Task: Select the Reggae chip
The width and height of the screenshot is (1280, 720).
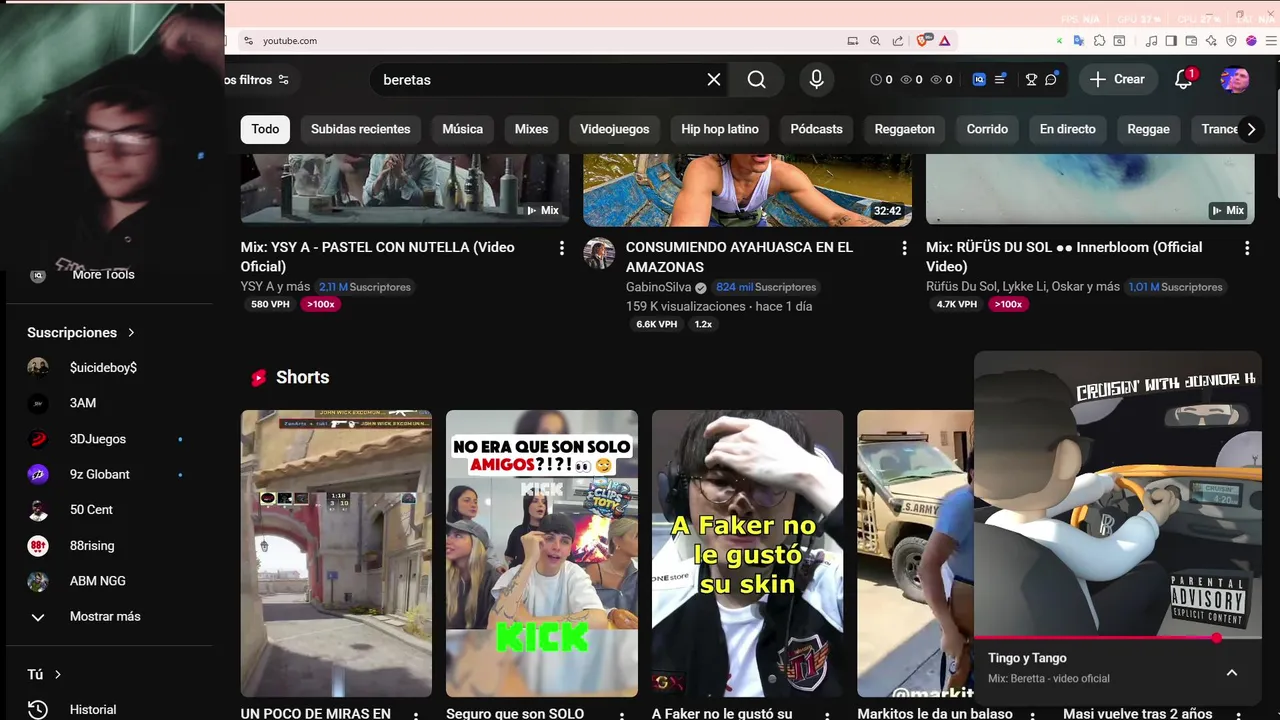Action: tap(1148, 129)
